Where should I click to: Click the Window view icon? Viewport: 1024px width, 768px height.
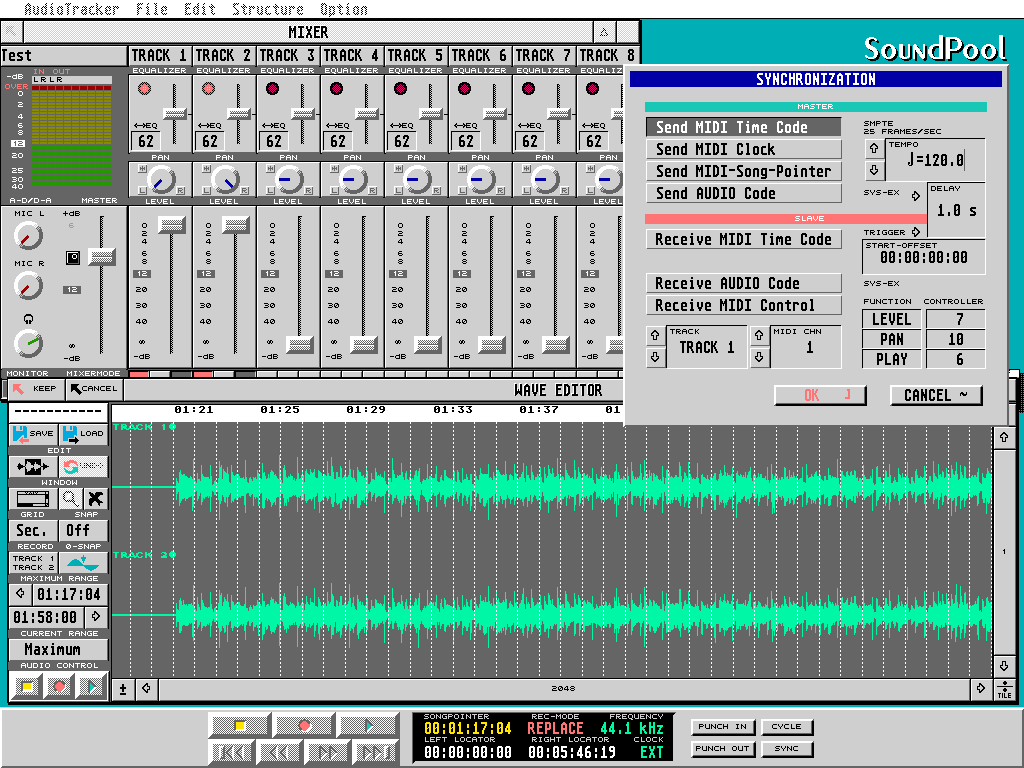tap(33, 498)
